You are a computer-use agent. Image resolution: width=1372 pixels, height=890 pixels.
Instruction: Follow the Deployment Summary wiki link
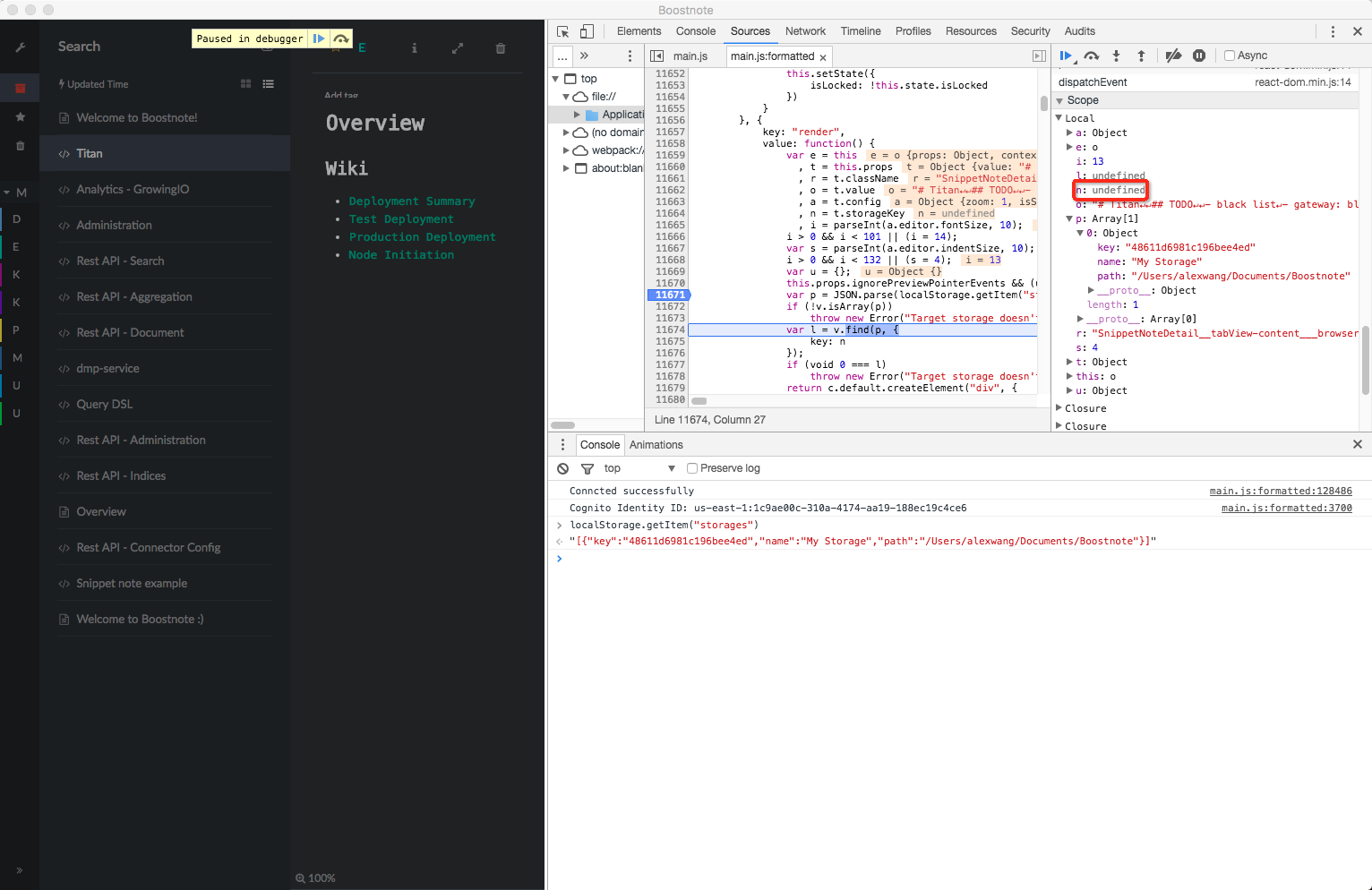pos(412,201)
